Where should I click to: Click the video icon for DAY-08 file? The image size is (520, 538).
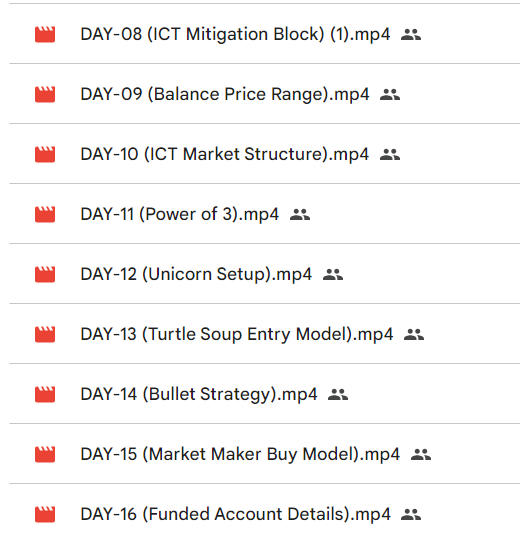(45, 34)
